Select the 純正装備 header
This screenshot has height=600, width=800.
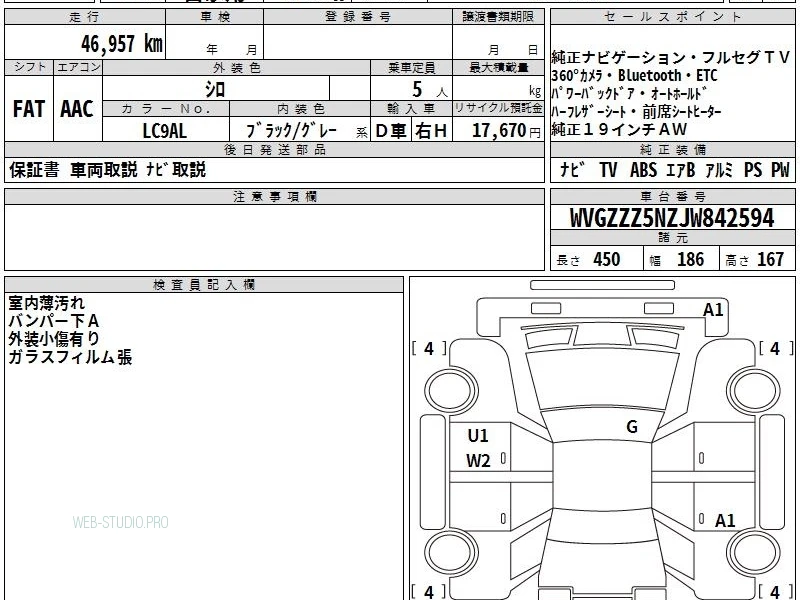[x=672, y=149]
